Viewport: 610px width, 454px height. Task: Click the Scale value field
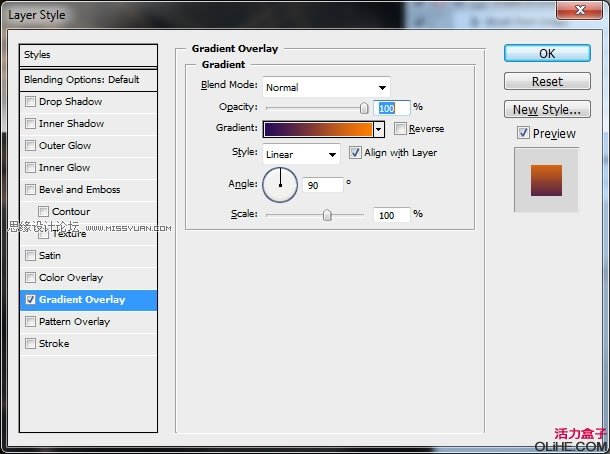point(391,215)
